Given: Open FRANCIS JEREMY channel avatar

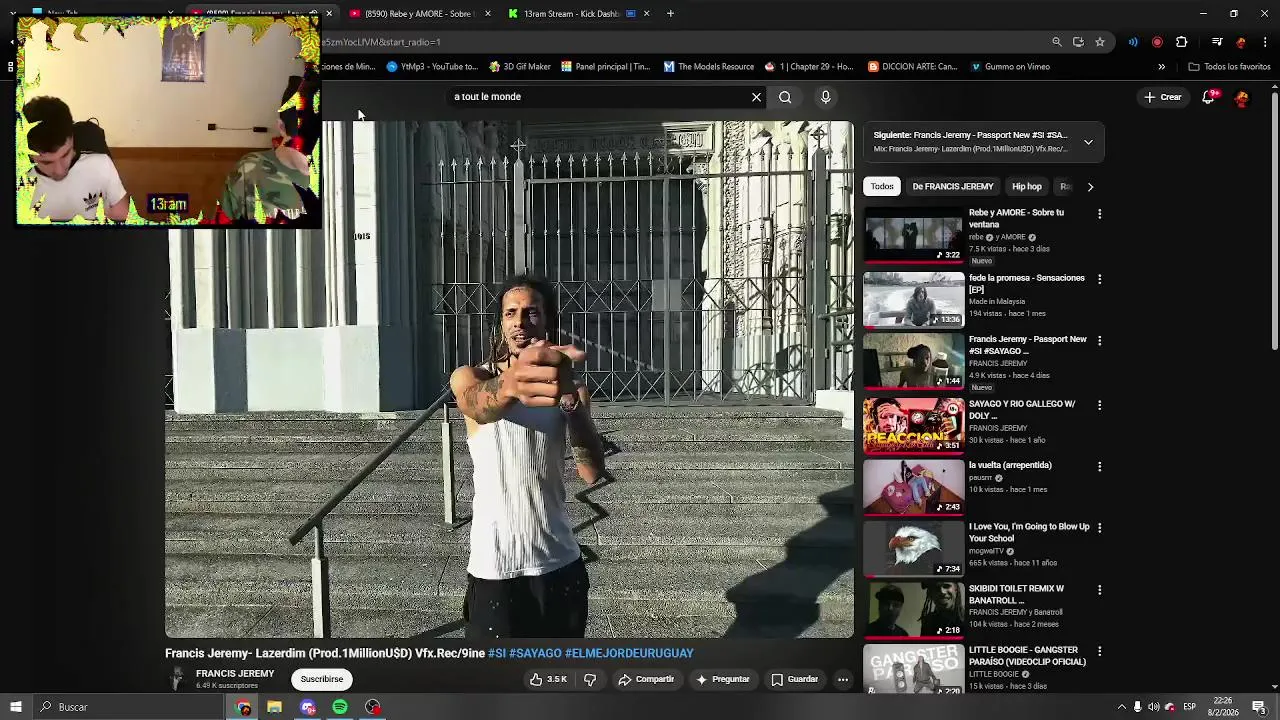Looking at the screenshot, I should point(178,679).
